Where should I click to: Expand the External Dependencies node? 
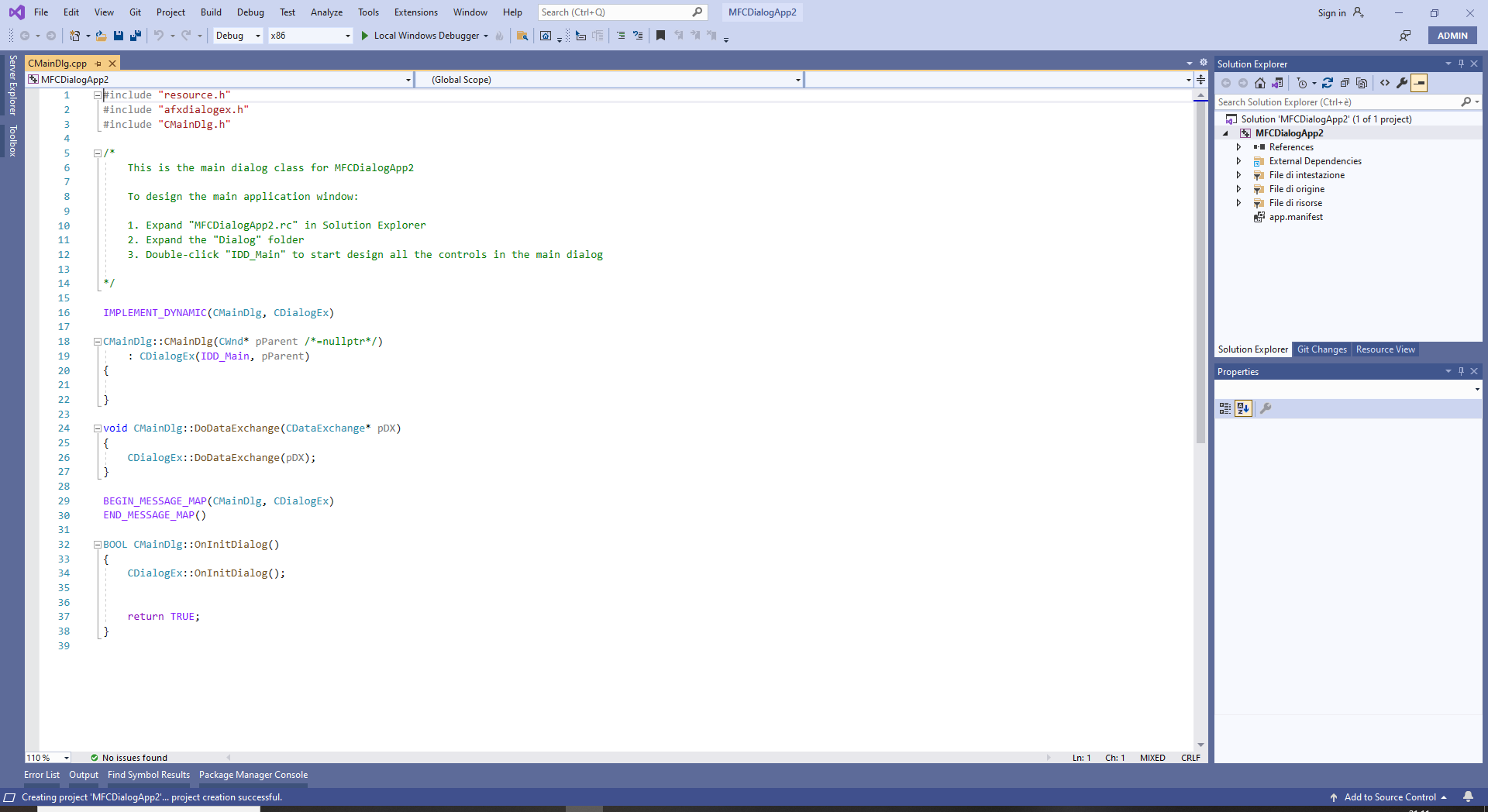[x=1238, y=161]
